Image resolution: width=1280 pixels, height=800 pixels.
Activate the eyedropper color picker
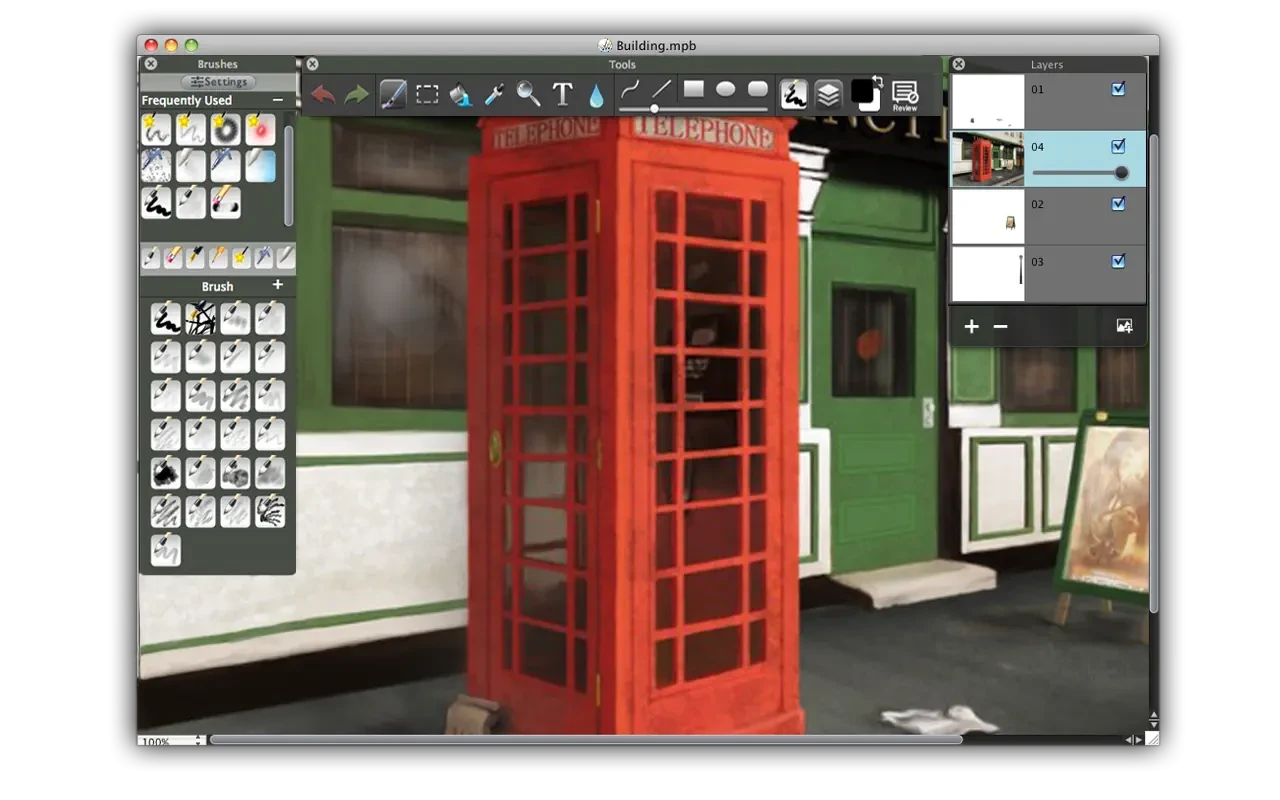[494, 95]
